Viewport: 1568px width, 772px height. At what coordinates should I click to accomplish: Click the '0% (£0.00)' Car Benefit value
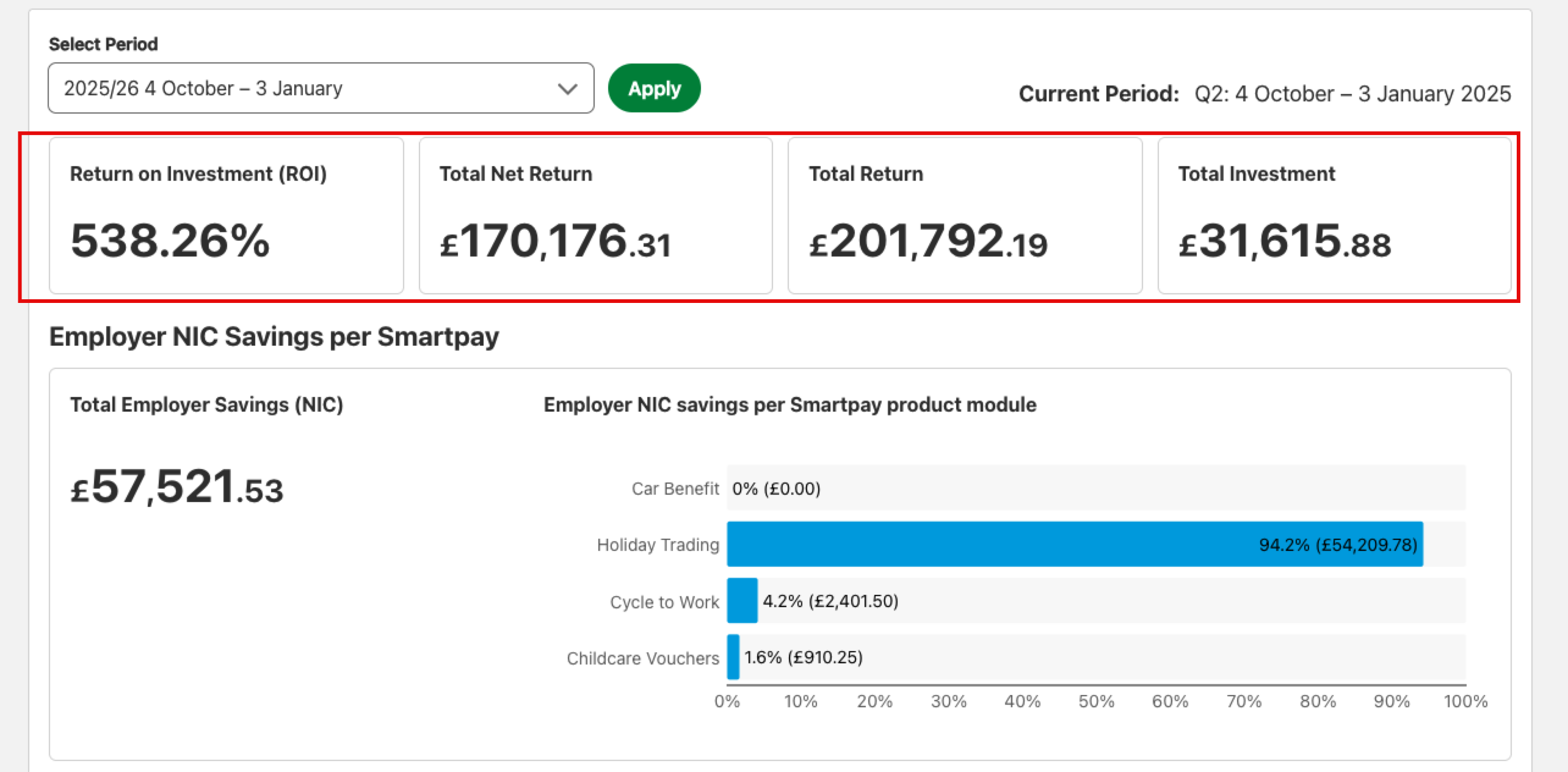tap(776, 489)
